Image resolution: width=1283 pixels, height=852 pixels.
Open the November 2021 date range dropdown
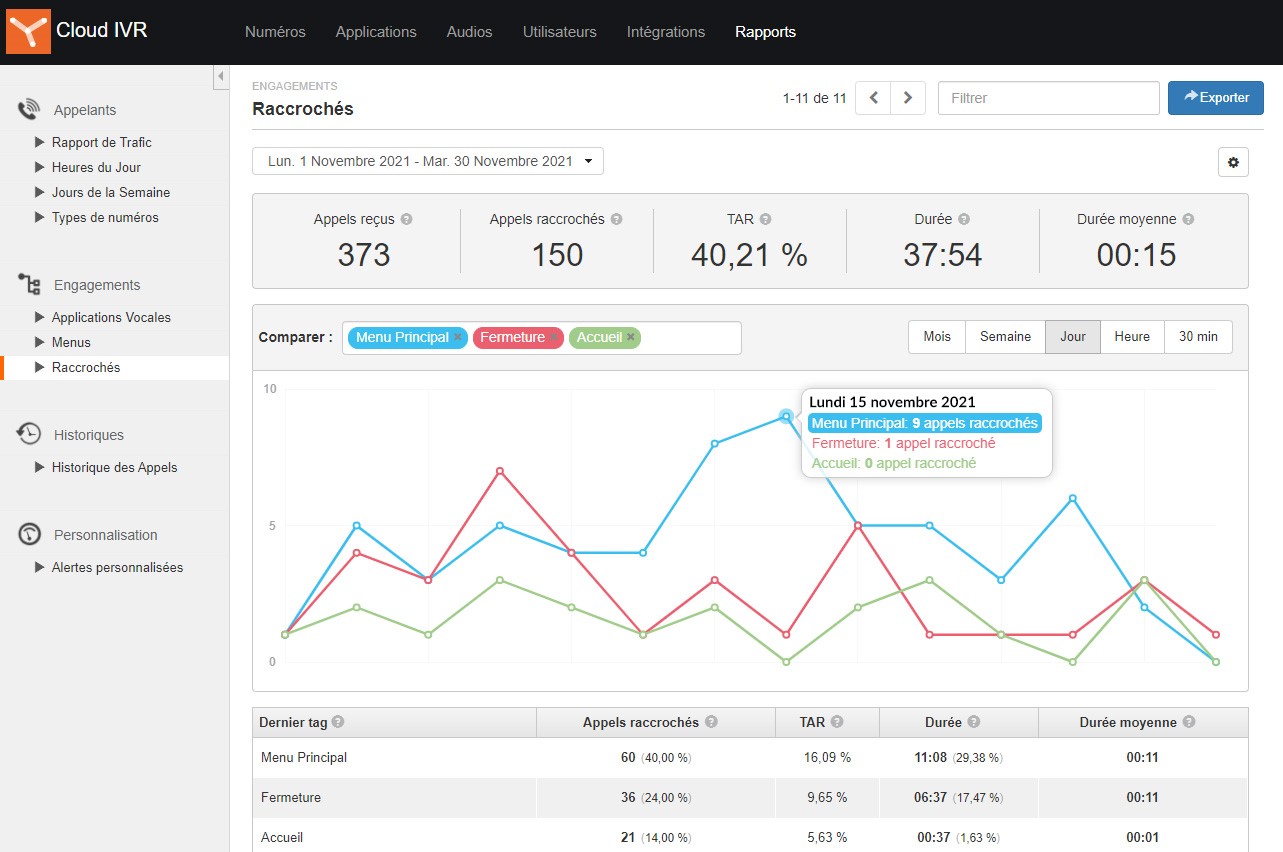[x=428, y=161]
